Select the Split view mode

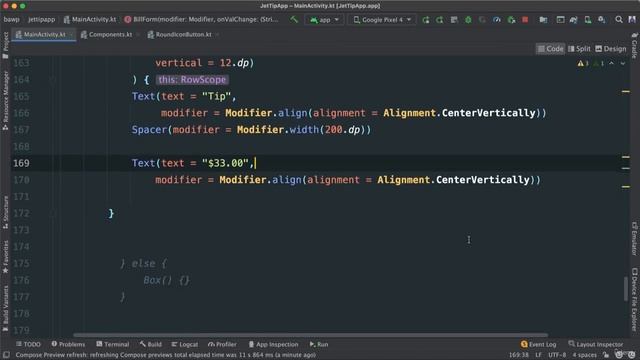[x=579, y=49]
